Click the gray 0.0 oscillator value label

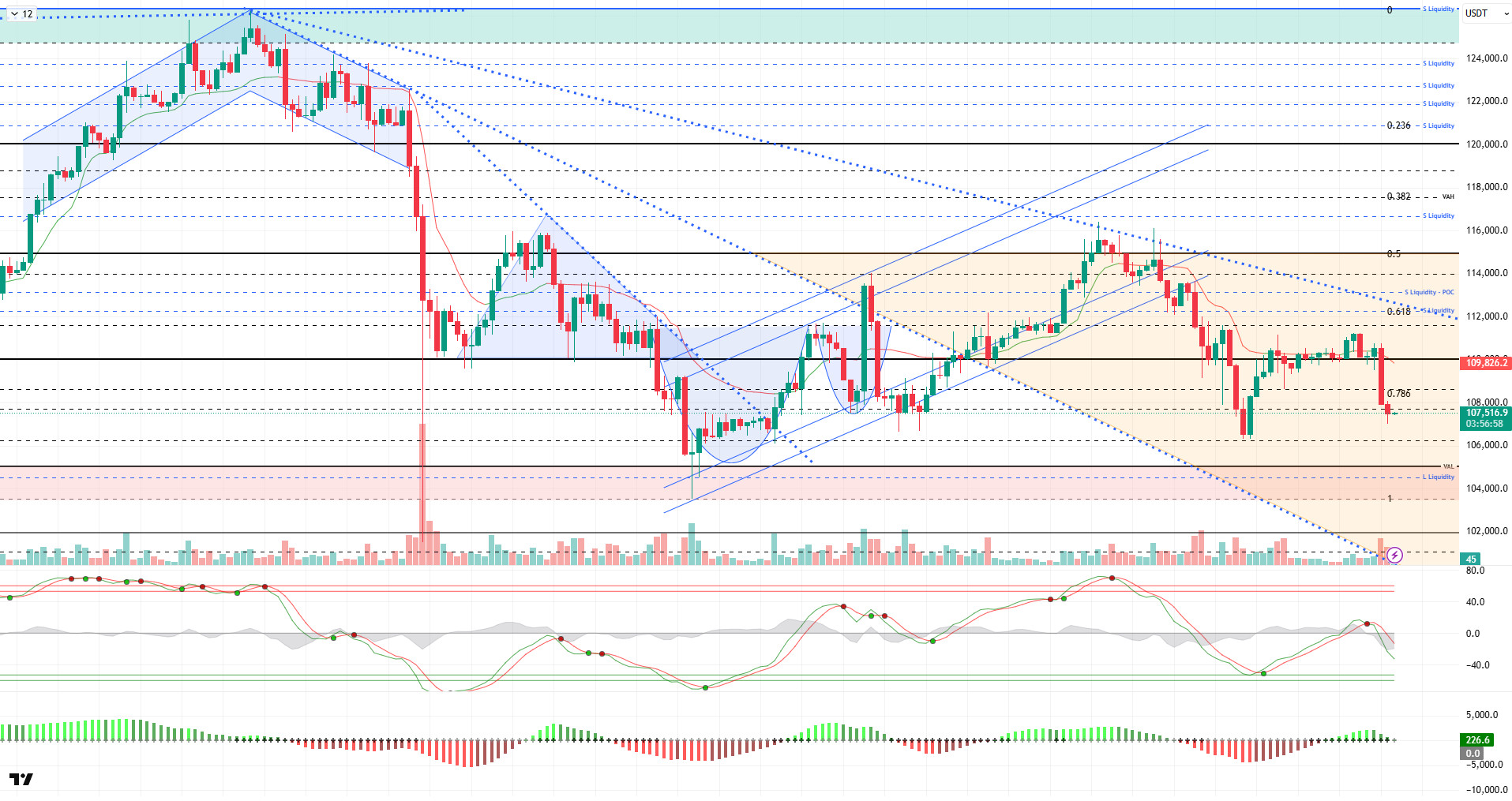[1473, 754]
